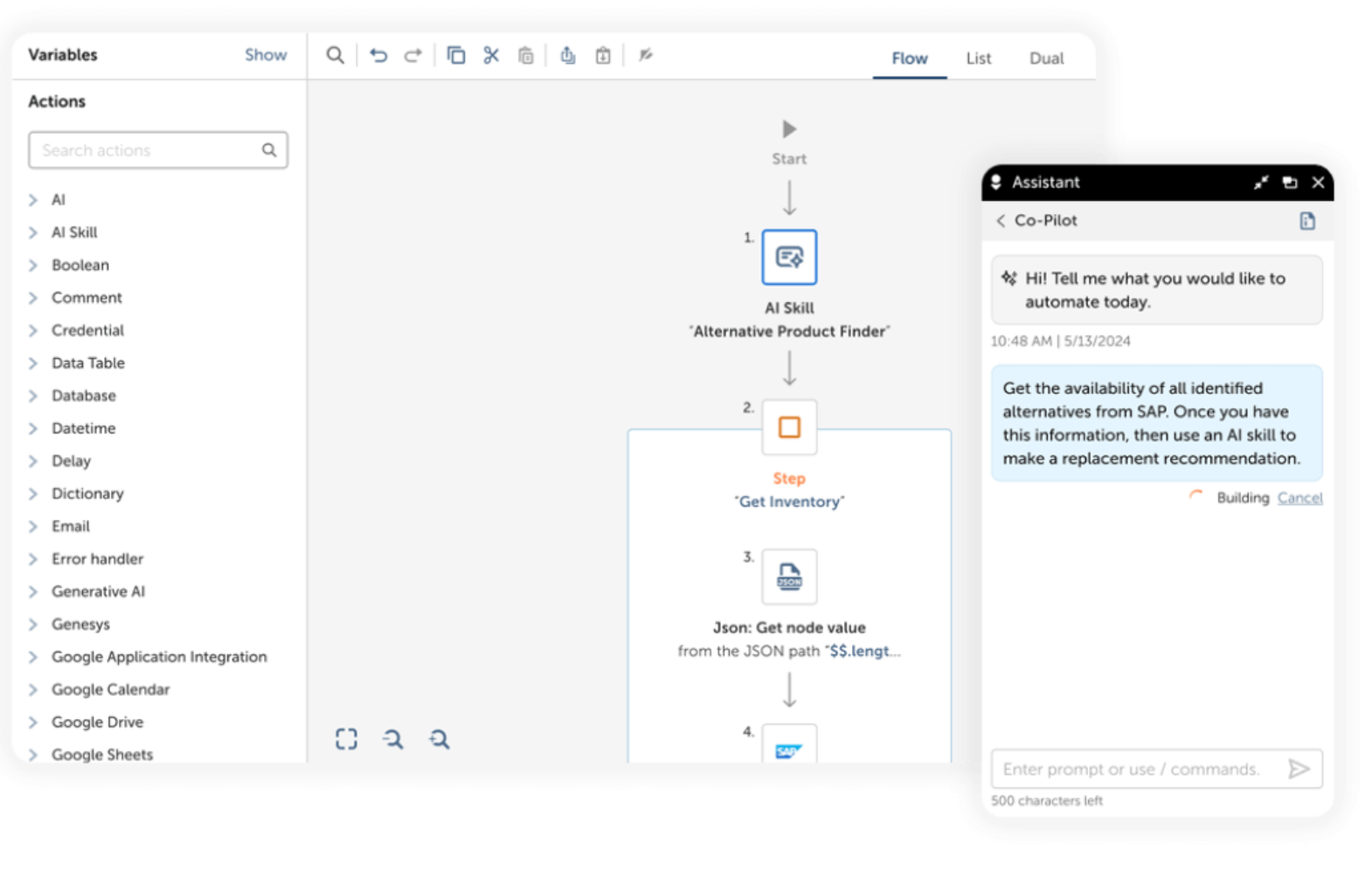This screenshot has width=1372, height=878.
Task: Click the paste clipboard icon in the toolbar
Action: 525,55
